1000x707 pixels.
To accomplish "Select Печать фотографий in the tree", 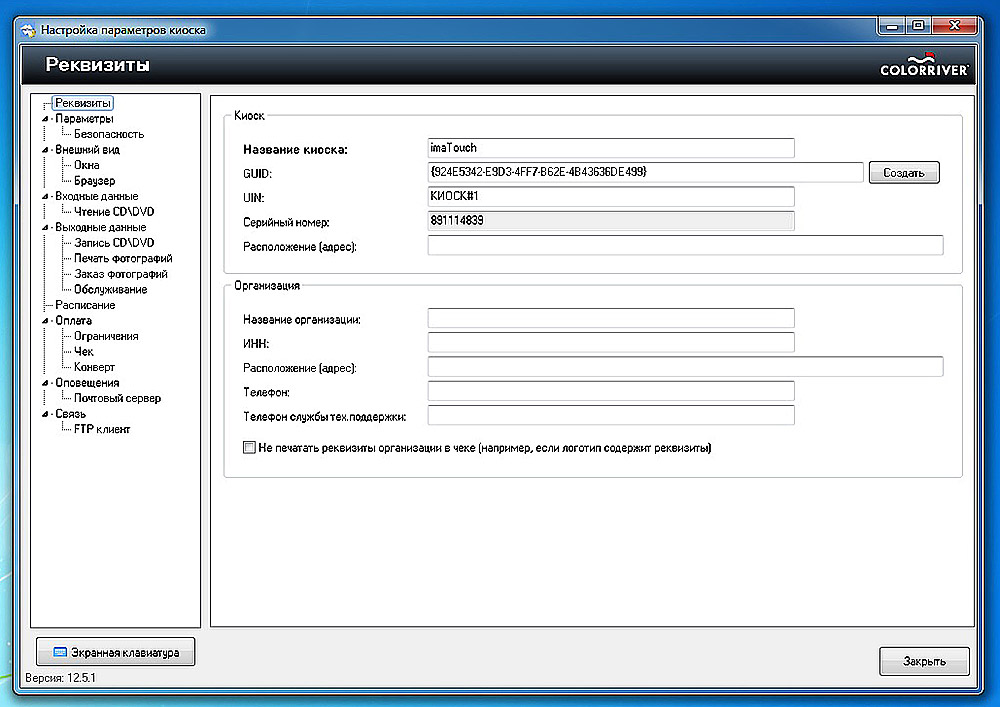I will [123, 259].
